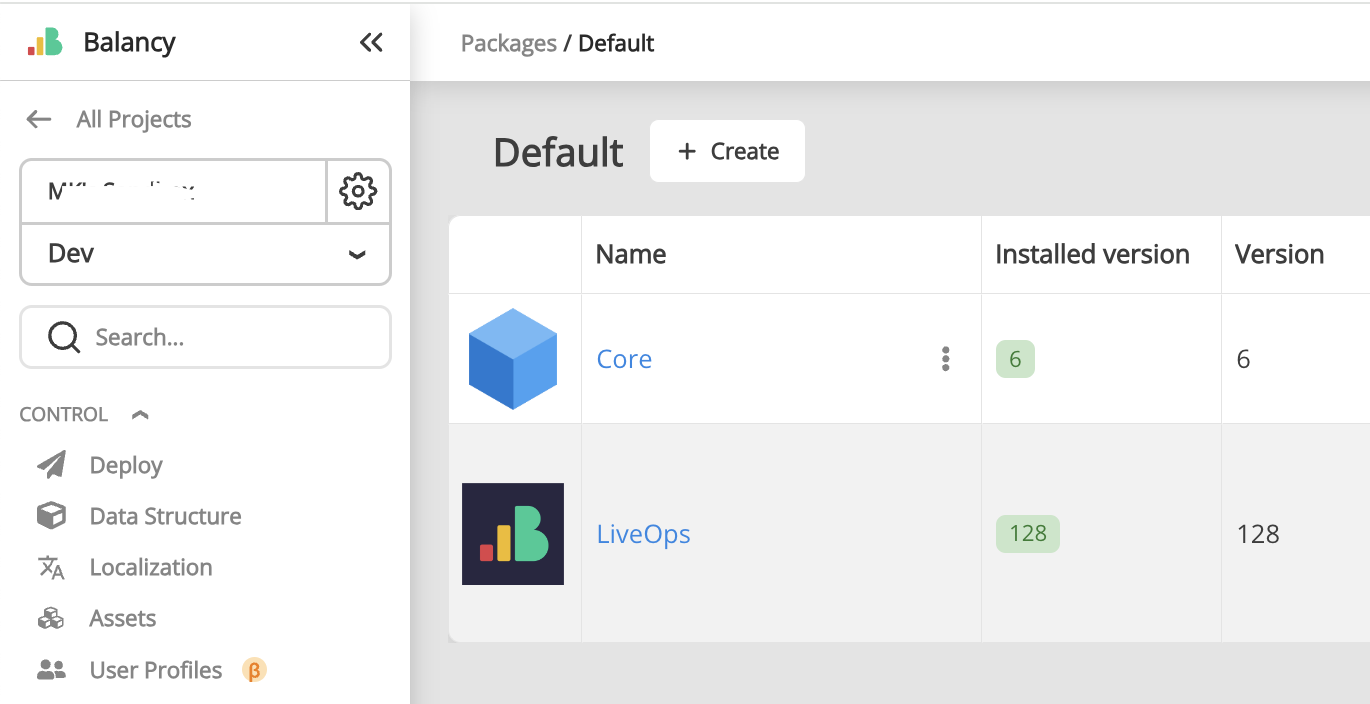Click the back arrow beside All Projects
Image resolution: width=1370 pixels, height=704 pixels.
[x=39, y=119]
